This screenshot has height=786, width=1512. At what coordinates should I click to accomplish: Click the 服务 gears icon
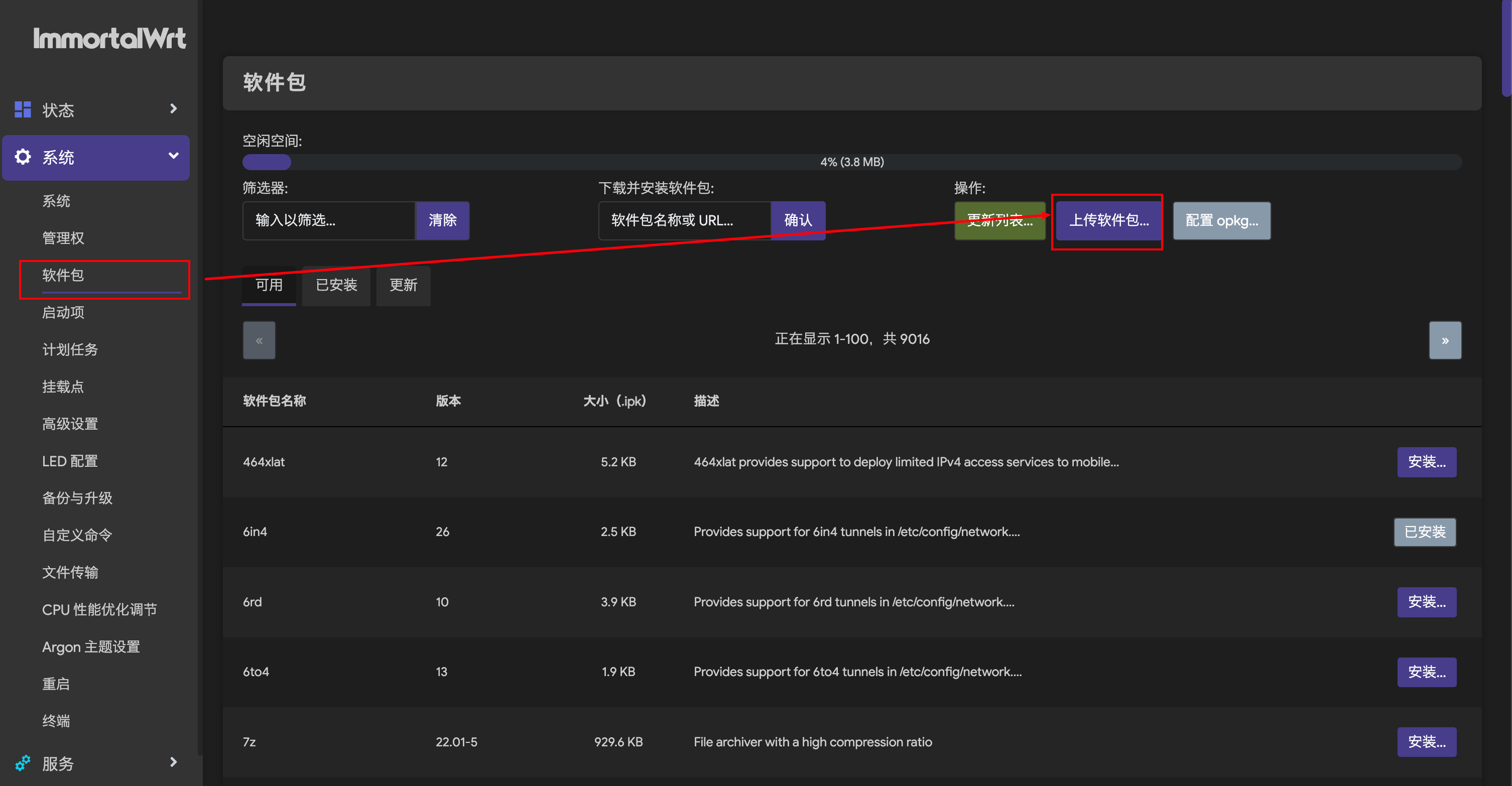click(22, 763)
